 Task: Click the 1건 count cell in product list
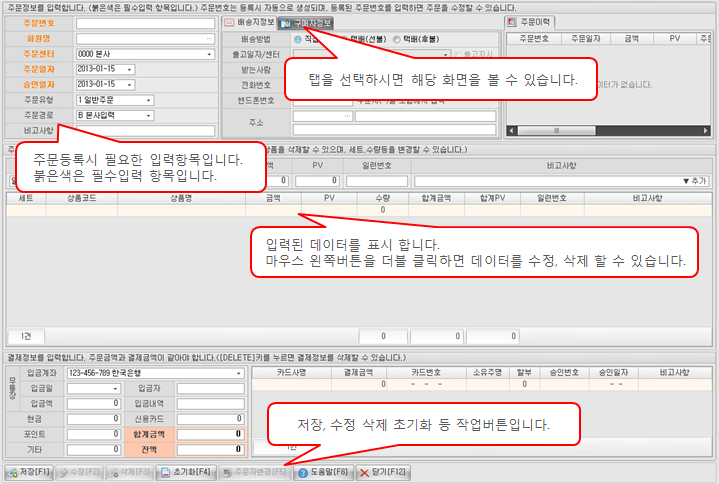pyautogui.click(x=26, y=336)
